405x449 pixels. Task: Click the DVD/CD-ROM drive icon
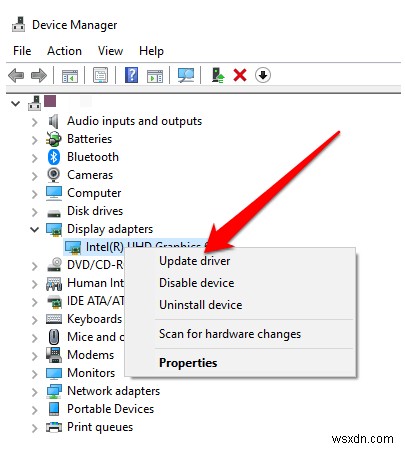pos(54,265)
